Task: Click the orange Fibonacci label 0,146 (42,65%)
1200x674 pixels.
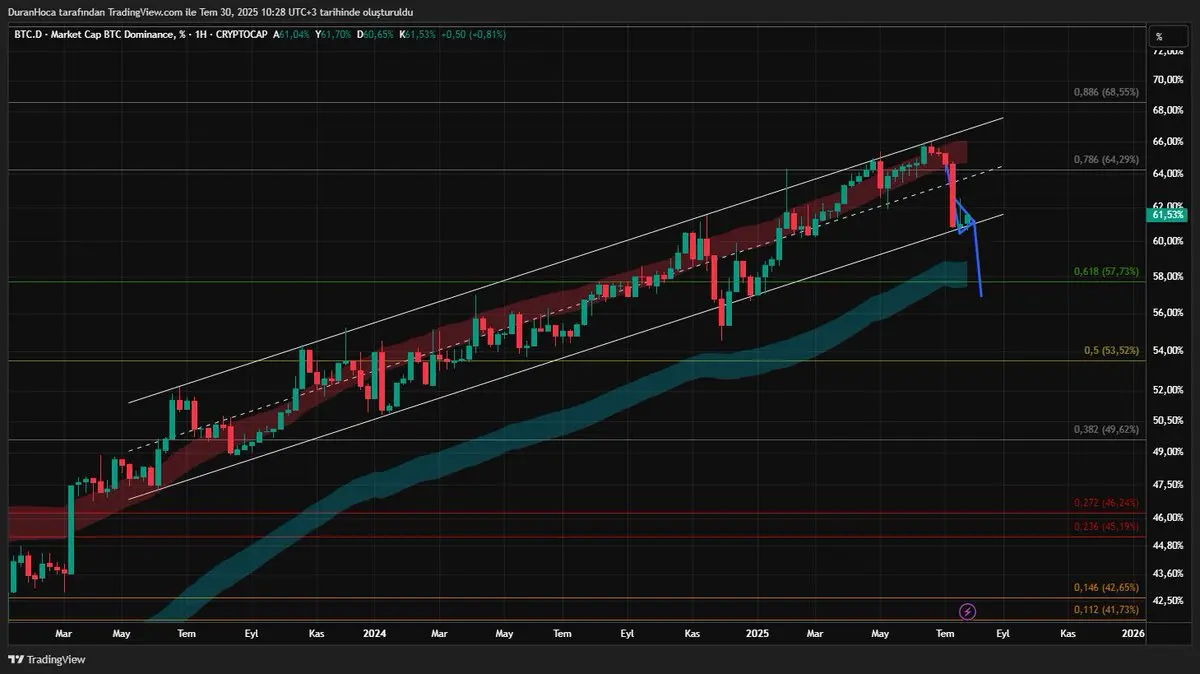Action: pyautogui.click(x=1106, y=587)
